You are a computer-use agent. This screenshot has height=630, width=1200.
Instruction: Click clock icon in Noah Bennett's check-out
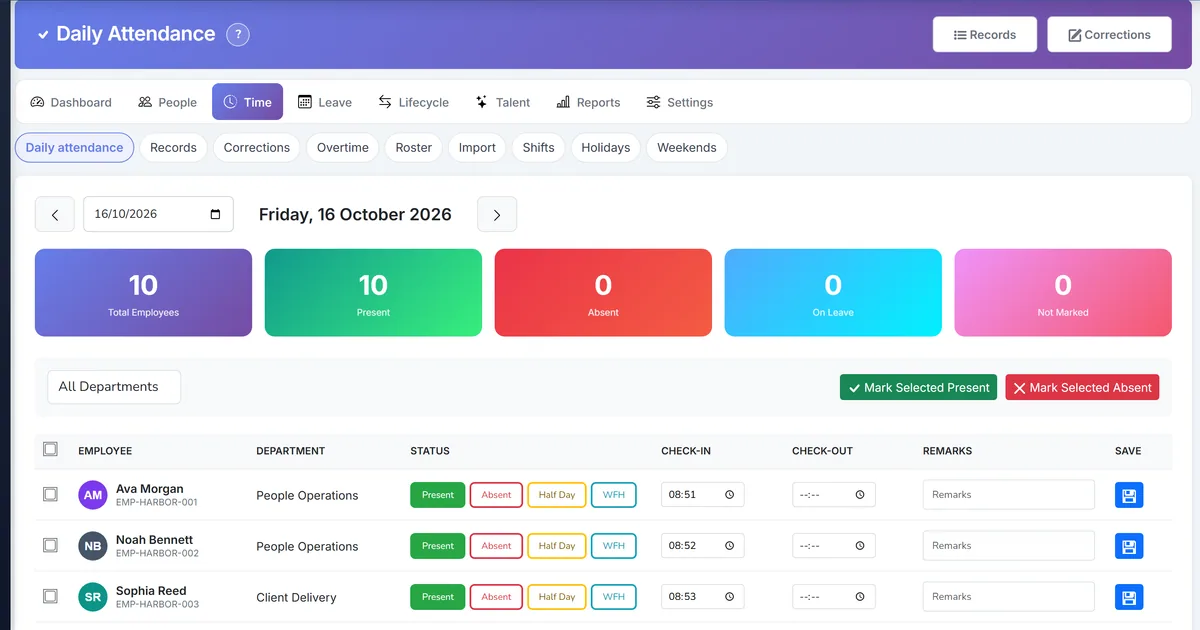[860, 546]
